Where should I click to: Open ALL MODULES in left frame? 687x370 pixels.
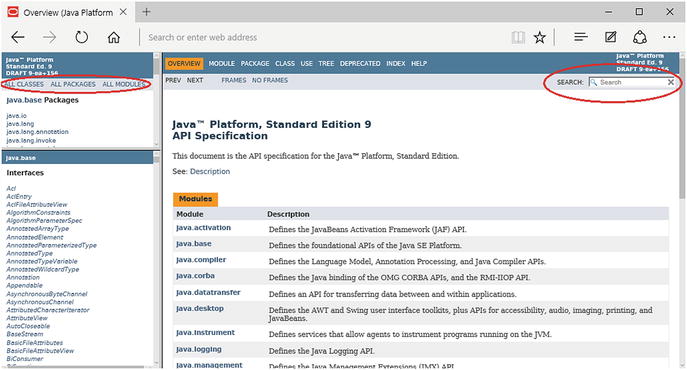click(124, 84)
